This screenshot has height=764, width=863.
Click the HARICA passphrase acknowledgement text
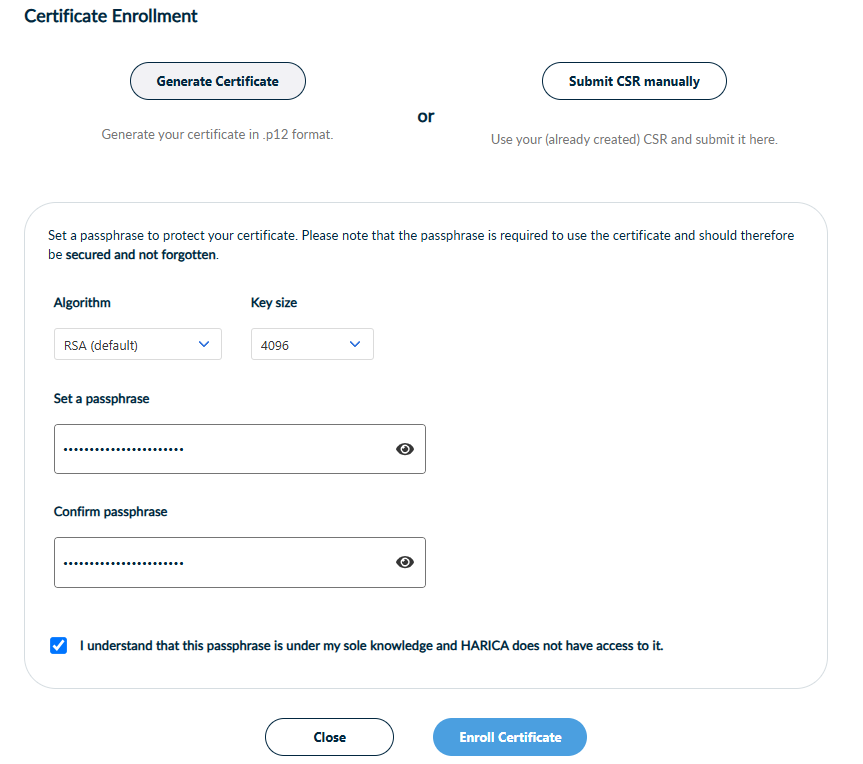tap(371, 646)
